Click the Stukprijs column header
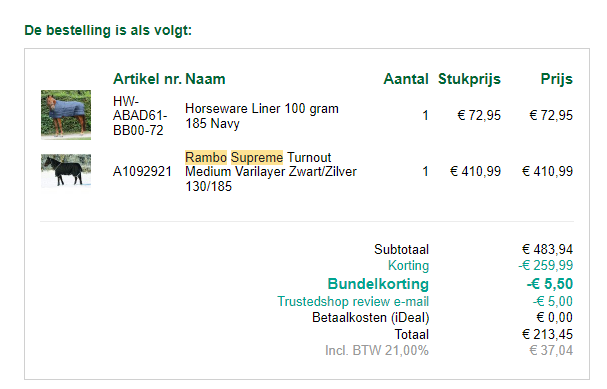 click(469, 79)
